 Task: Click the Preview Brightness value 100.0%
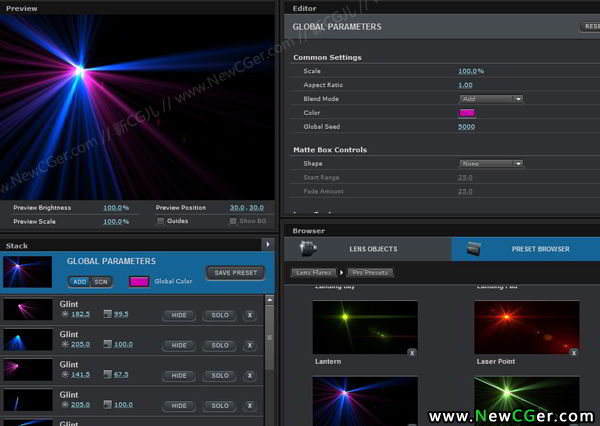point(116,207)
